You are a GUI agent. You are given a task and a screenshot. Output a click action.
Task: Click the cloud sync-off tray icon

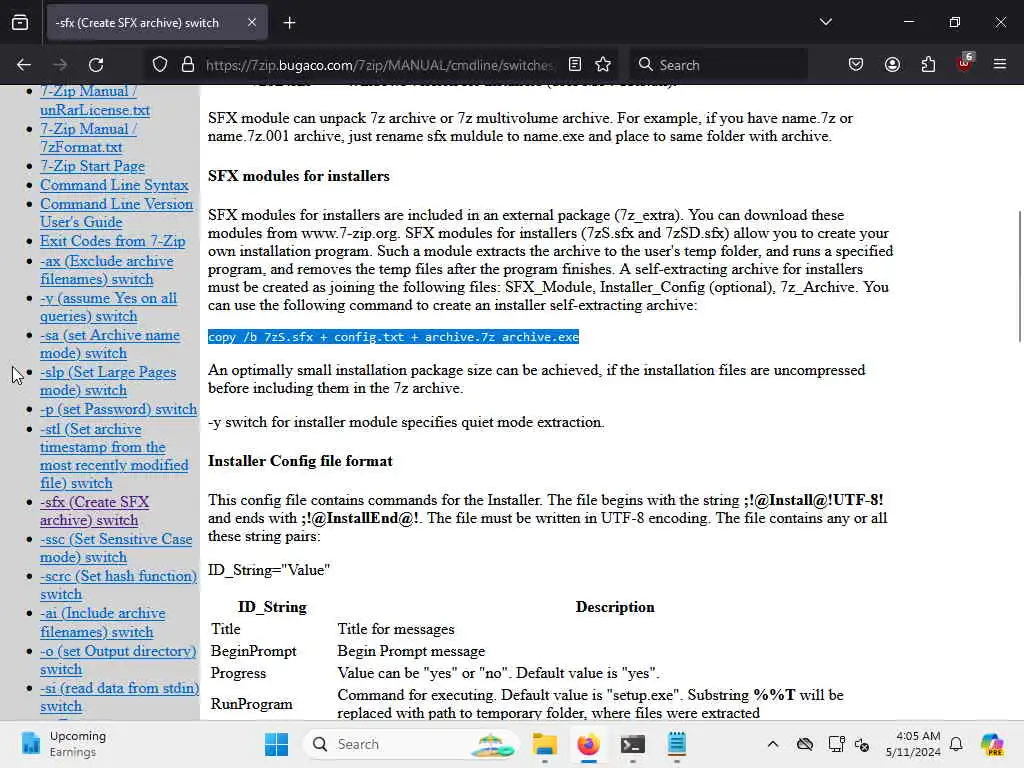click(x=805, y=744)
